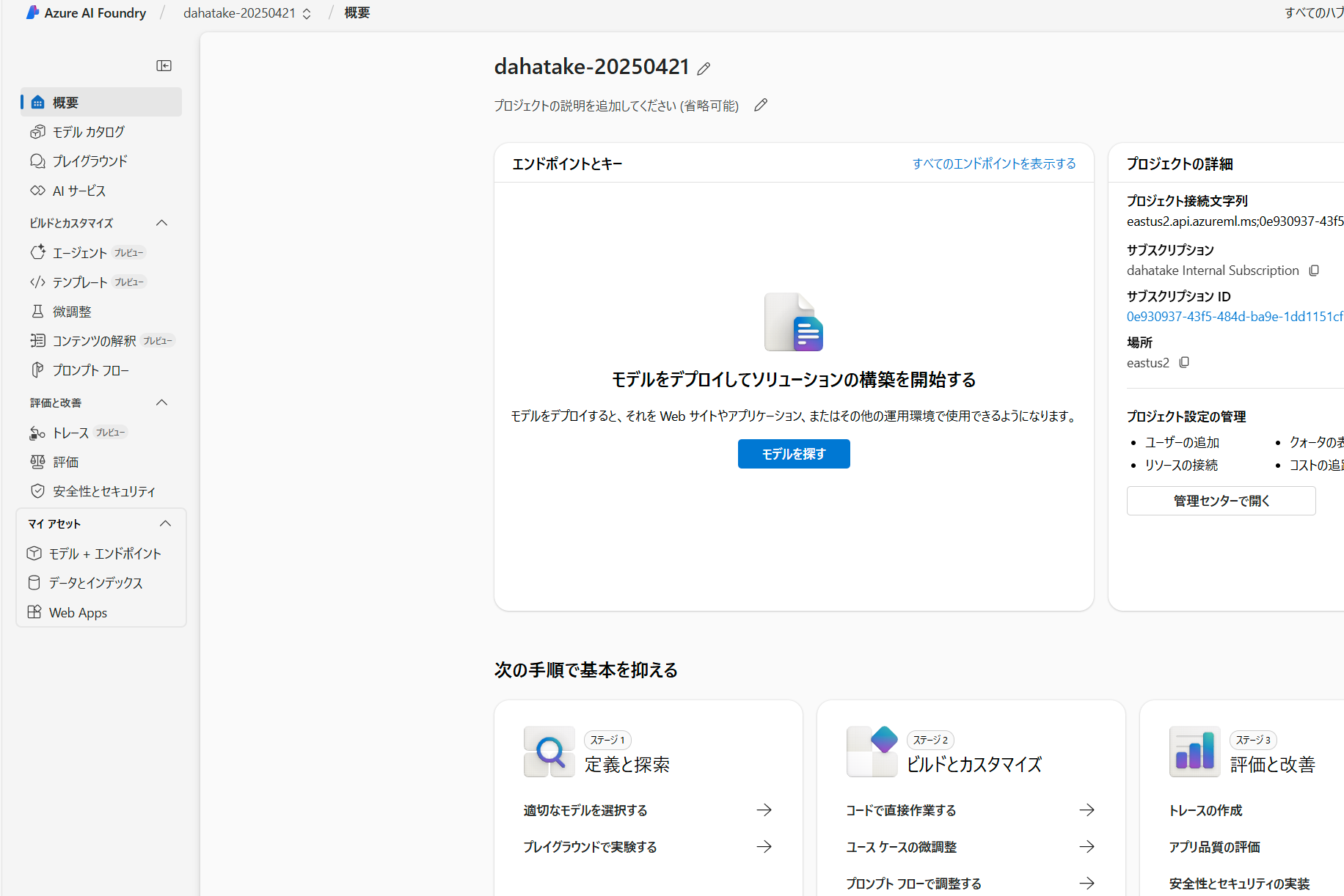Screen dimensions: 1344x896
Task: Click the ステージ 2 badge
Action: 930,740
